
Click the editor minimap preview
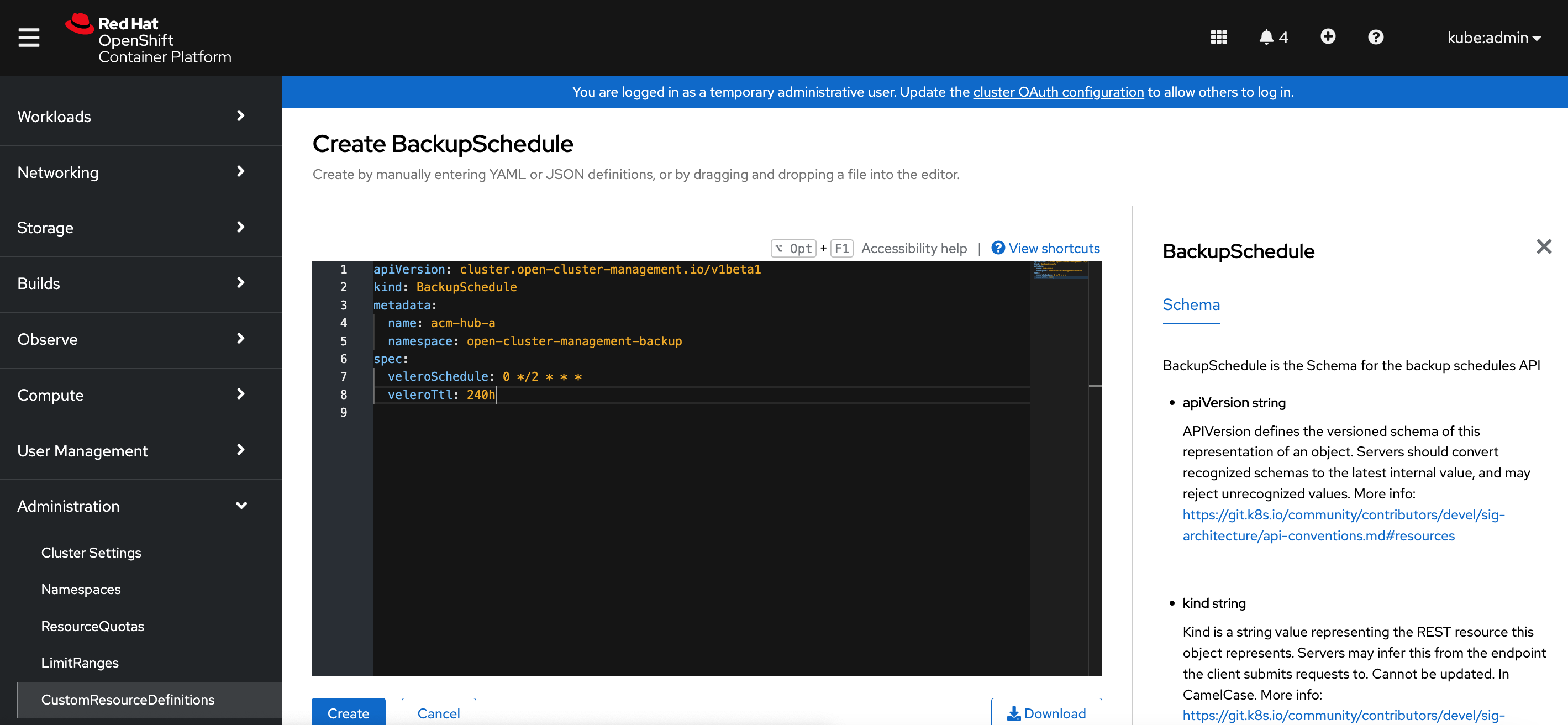click(1059, 270)
